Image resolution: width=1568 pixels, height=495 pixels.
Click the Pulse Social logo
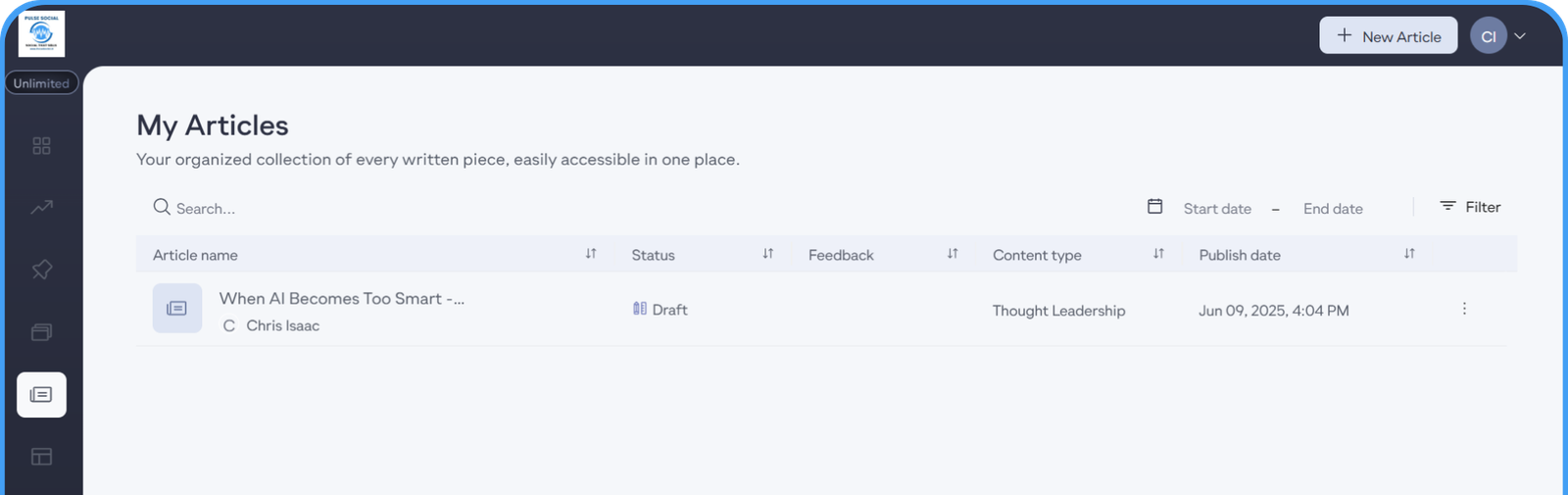click(x=41, y=33)
